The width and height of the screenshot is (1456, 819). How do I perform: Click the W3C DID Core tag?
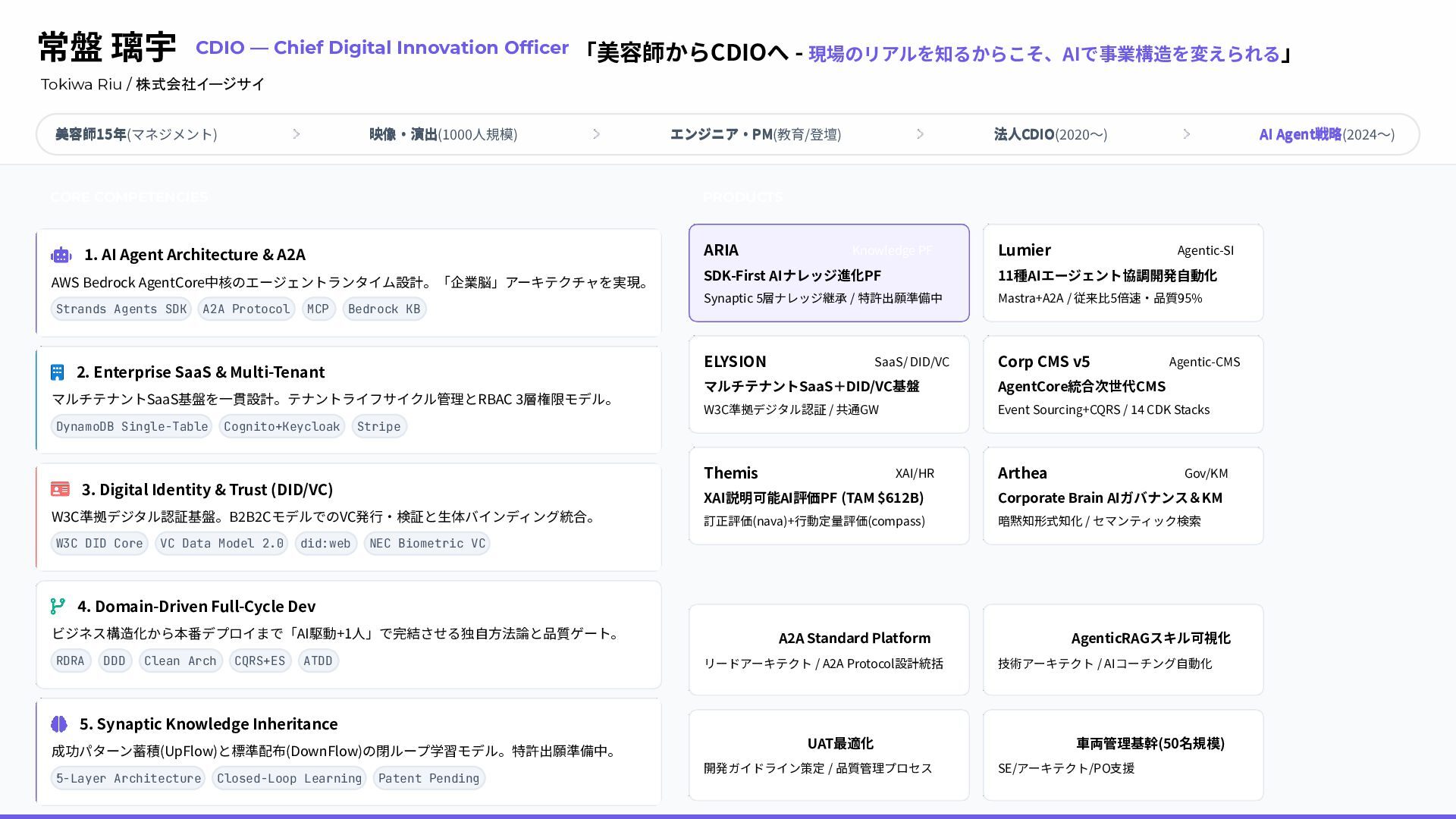click(x=99, y=544)
